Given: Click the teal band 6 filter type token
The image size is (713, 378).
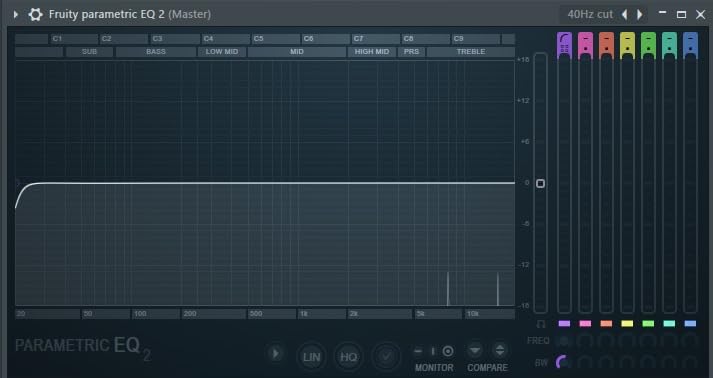Looking at the screenshot, I should [x=669, y=45].
